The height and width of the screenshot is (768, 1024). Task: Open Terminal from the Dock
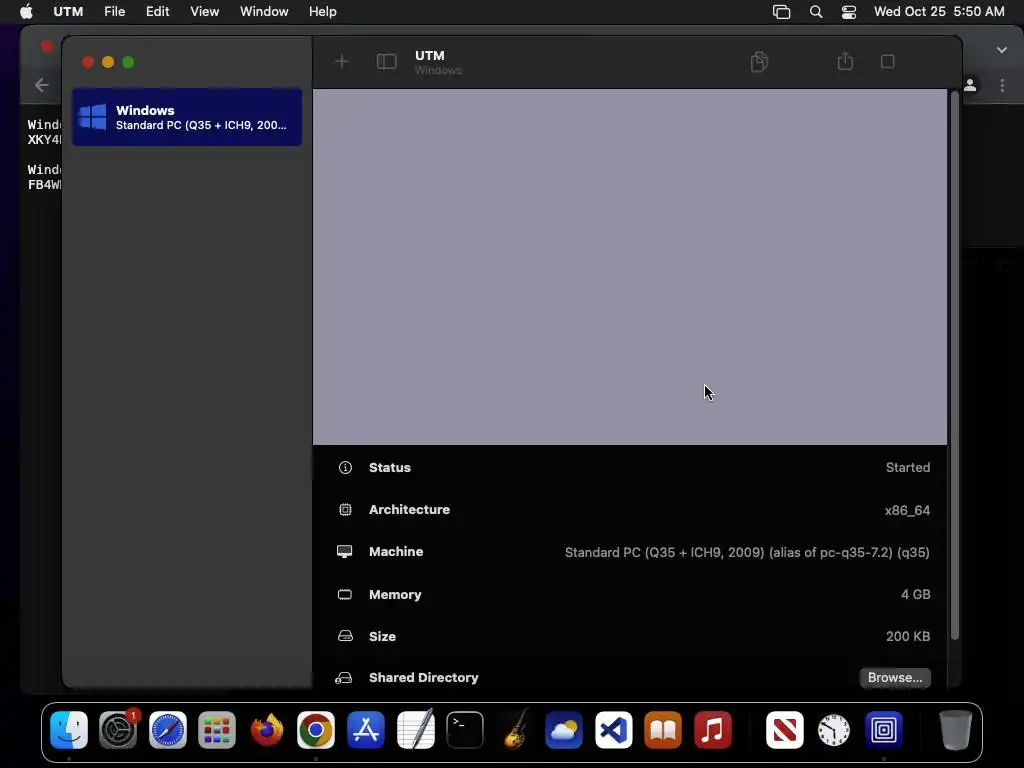465,730
